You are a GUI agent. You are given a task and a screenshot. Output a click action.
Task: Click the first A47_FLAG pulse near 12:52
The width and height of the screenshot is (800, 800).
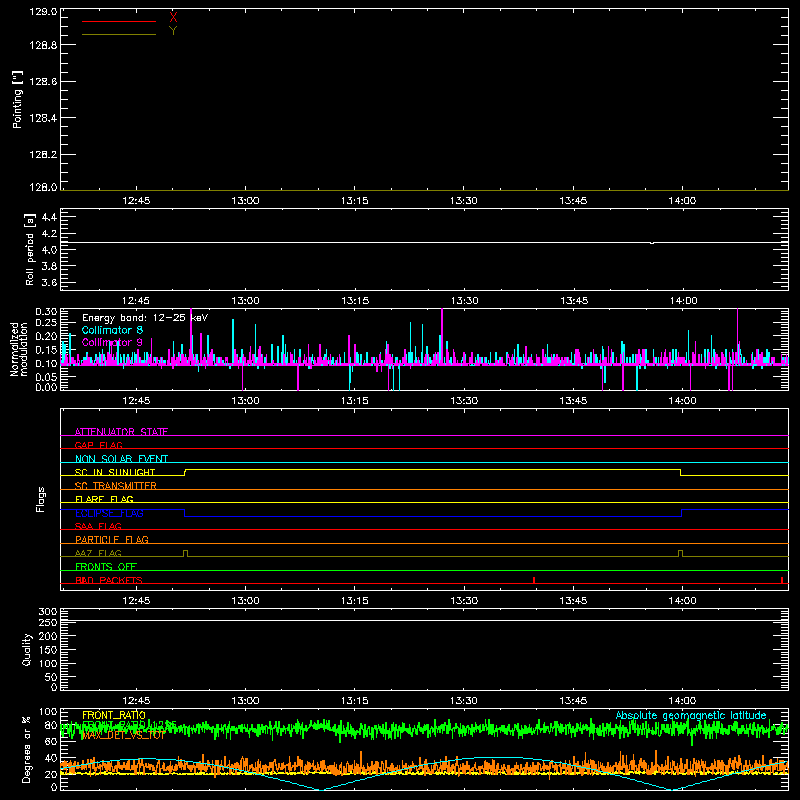tap(185, 554)
